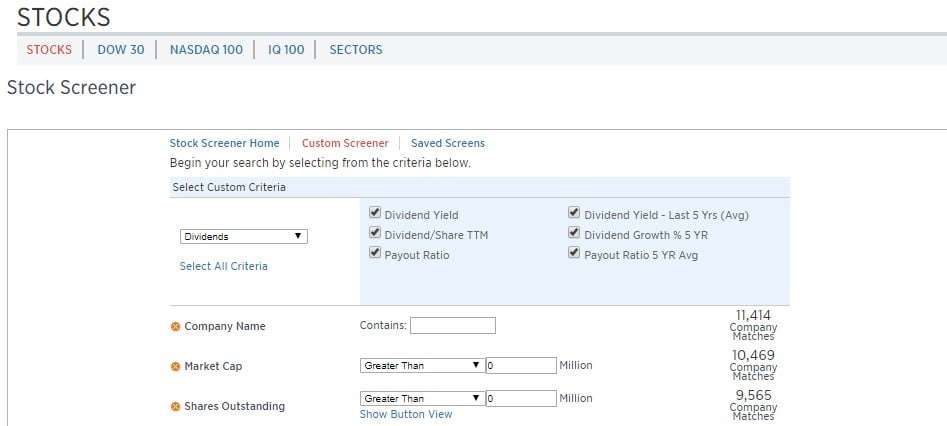This screenshot has width=947, height=426.
Task: Click Select All Criteria link
Action: click(x=223, y=266)
